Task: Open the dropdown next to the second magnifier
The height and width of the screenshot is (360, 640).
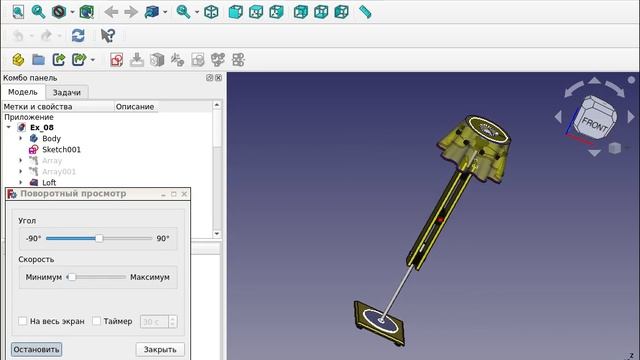Action: [197, 12]
